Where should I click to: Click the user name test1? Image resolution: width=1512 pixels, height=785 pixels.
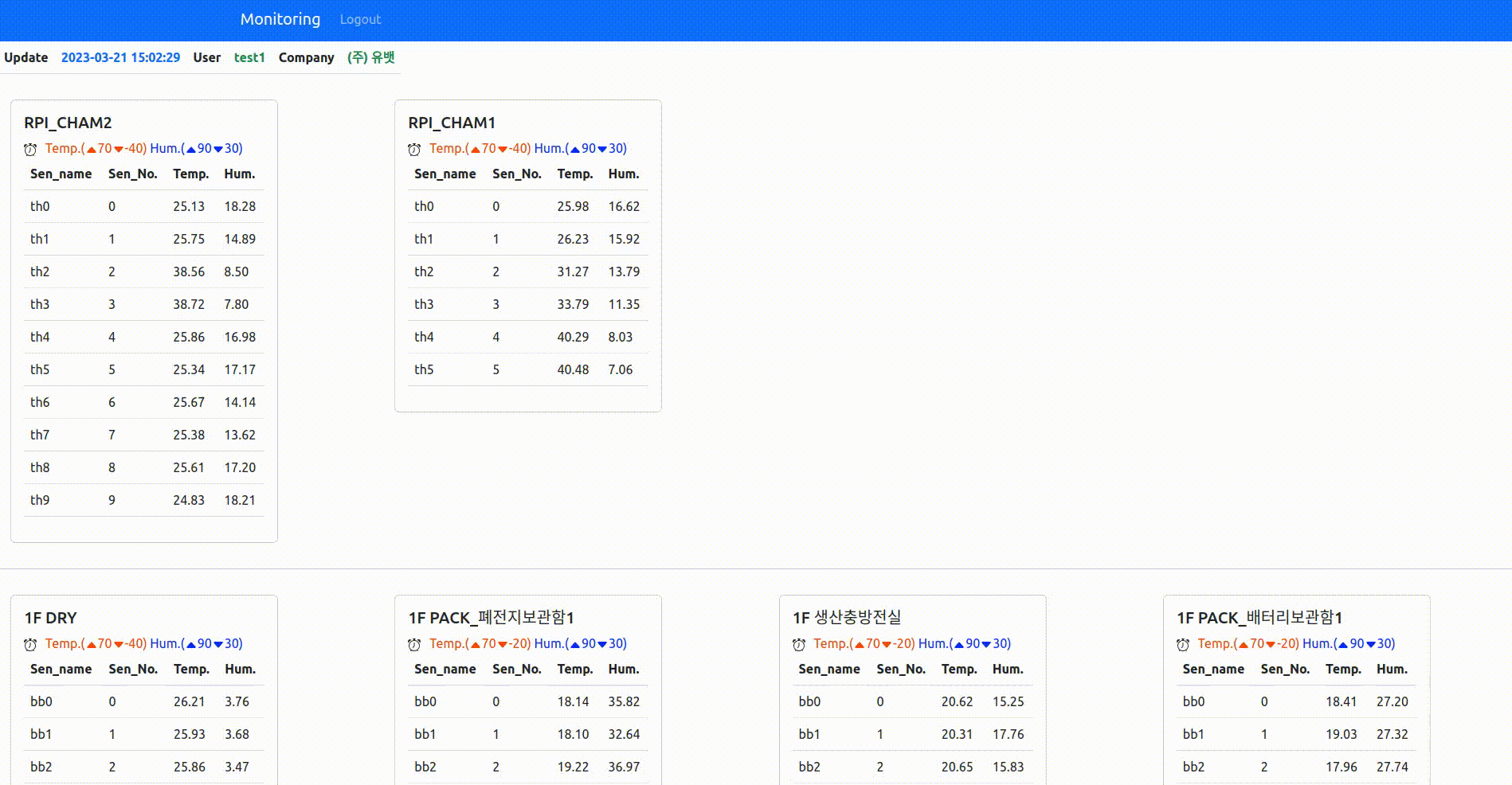coord(249,57)
